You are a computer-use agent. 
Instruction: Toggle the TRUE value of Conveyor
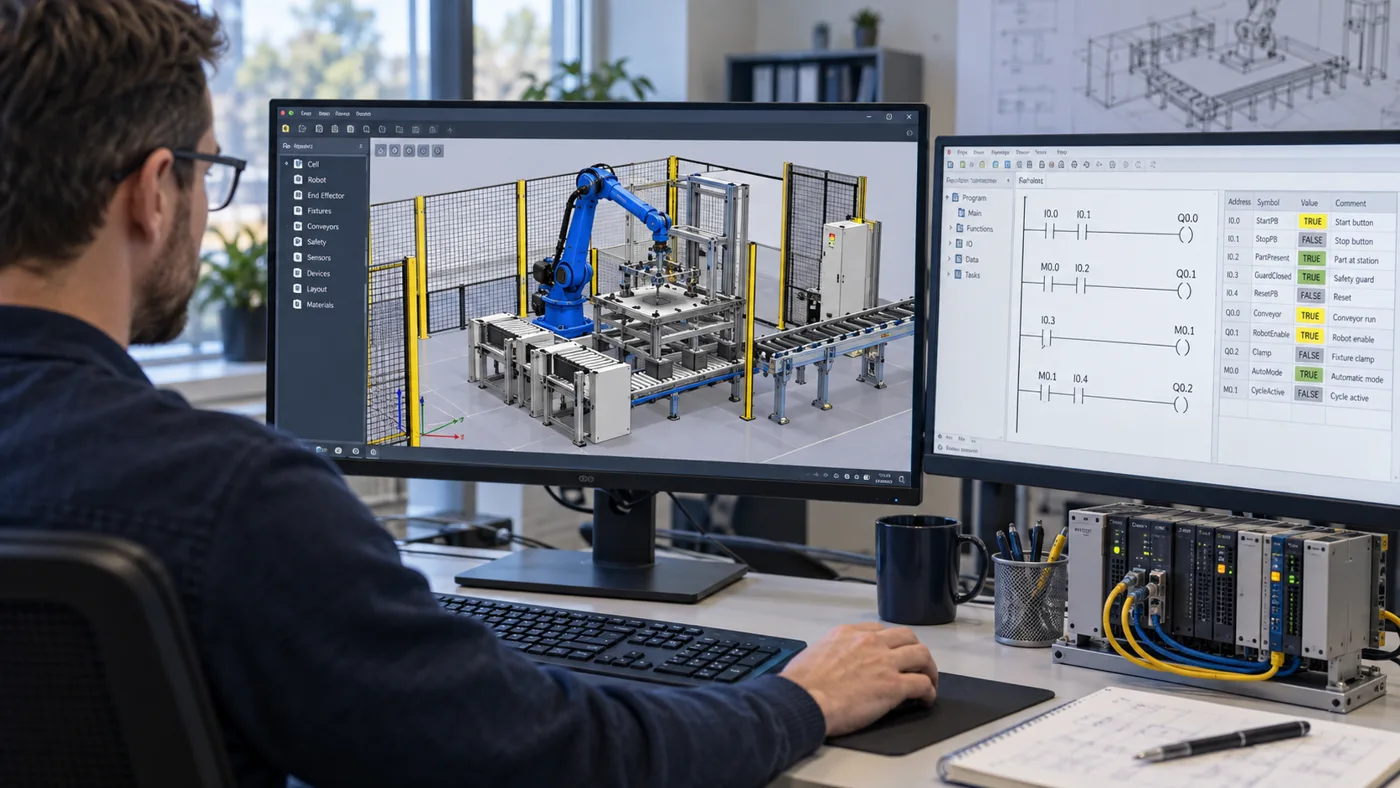(1310, 315)
